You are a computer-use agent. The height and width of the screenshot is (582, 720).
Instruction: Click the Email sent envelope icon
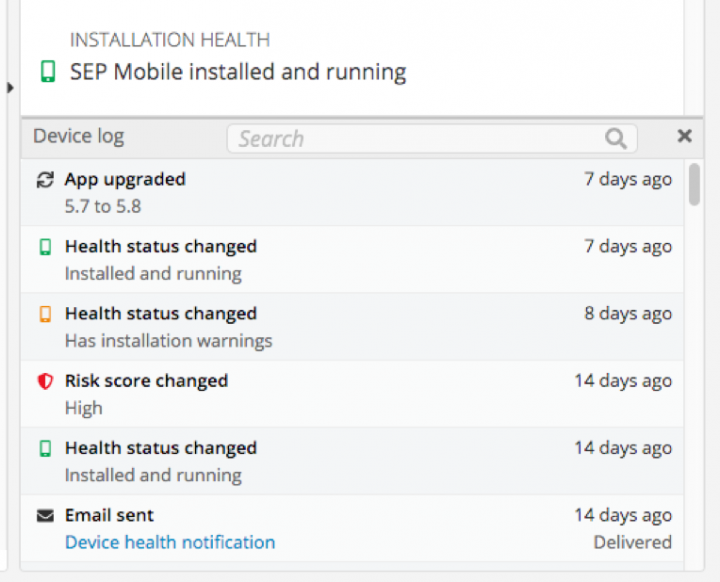[45, 516]
